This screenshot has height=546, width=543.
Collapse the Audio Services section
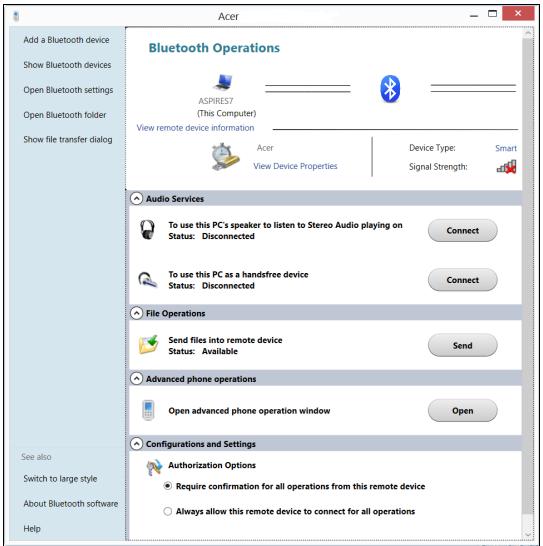pos(137,198)
